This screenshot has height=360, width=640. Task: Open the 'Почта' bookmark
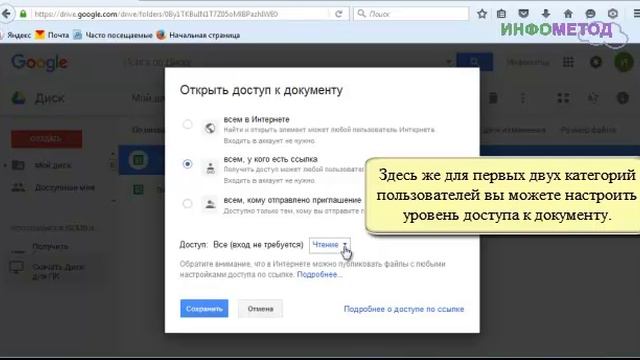[x=52, y=35]
